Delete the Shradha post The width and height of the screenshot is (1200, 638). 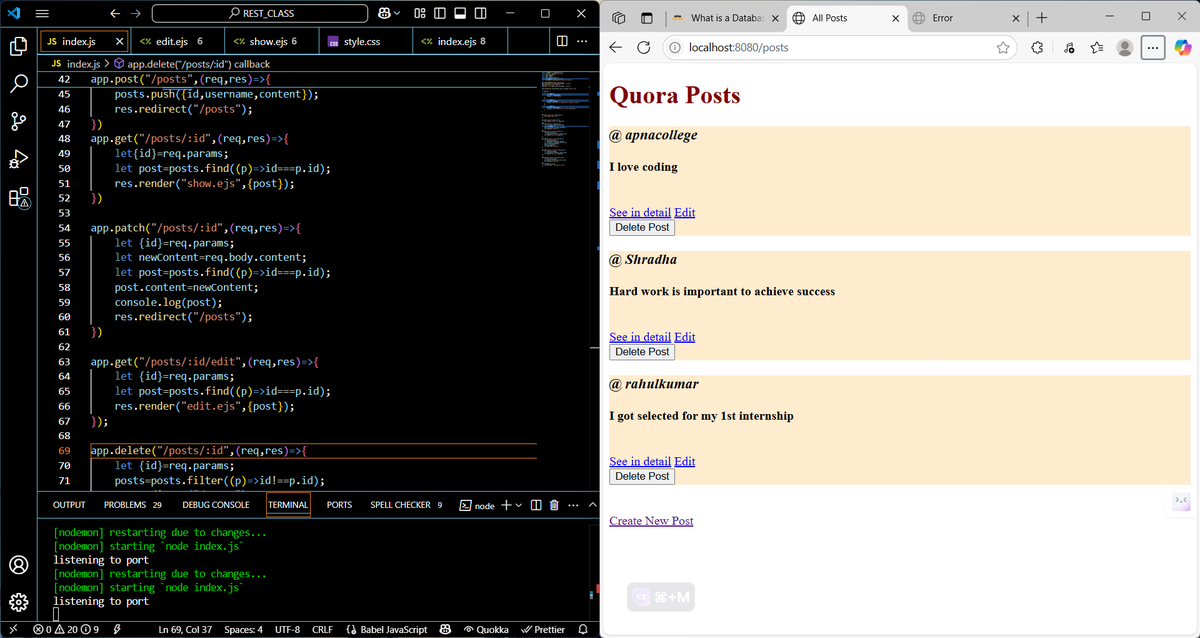(642, 352)
